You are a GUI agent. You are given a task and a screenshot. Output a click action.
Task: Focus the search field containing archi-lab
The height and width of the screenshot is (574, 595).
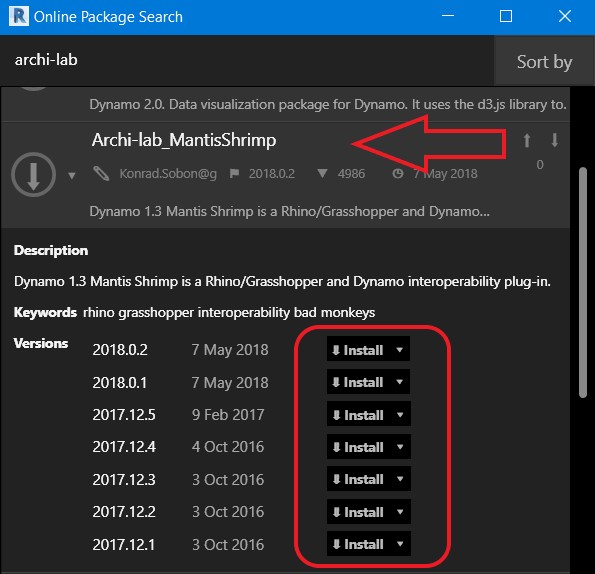pos(247,60)
